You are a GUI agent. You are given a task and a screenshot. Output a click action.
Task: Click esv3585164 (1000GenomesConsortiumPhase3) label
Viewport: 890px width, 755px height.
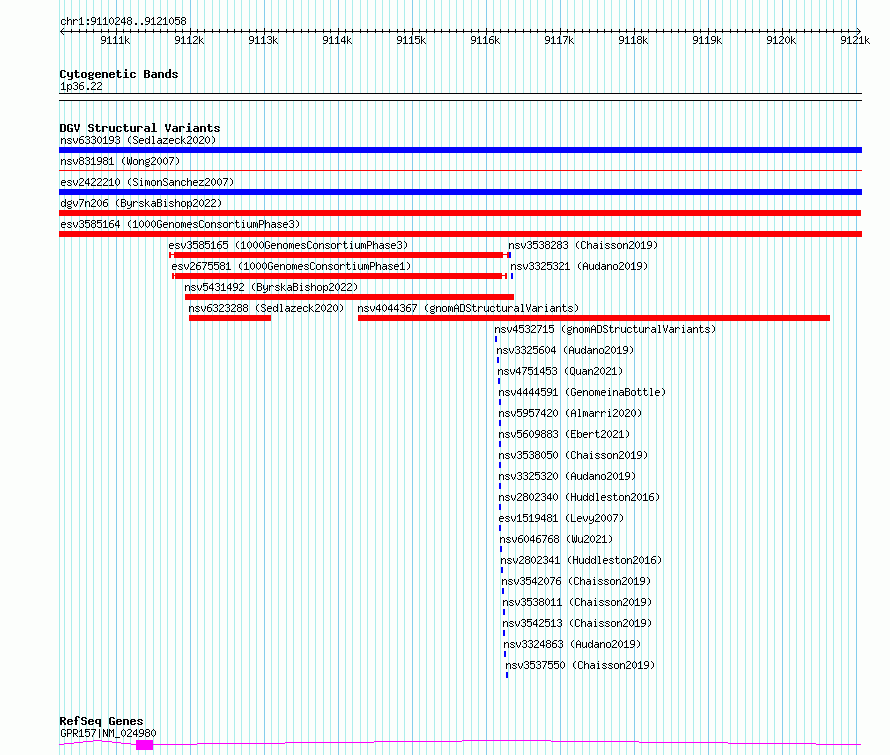[180, 224]
